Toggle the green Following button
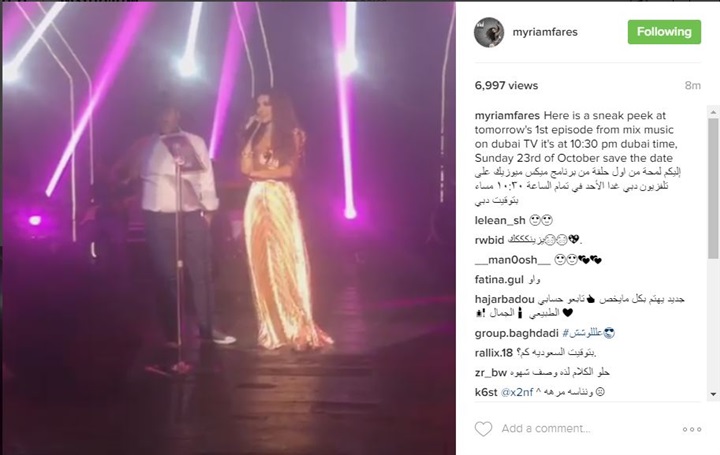The height and width of the screenshot is (455, 720). tap(664, 32)
